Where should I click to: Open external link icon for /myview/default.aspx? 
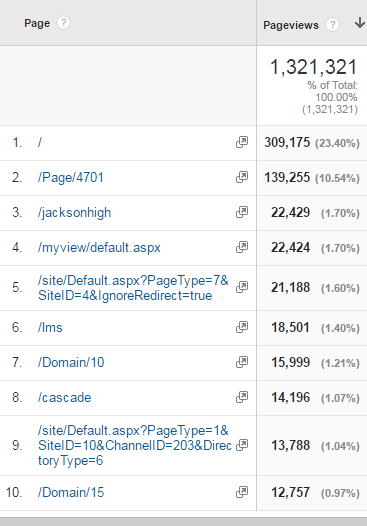[242, 247]
